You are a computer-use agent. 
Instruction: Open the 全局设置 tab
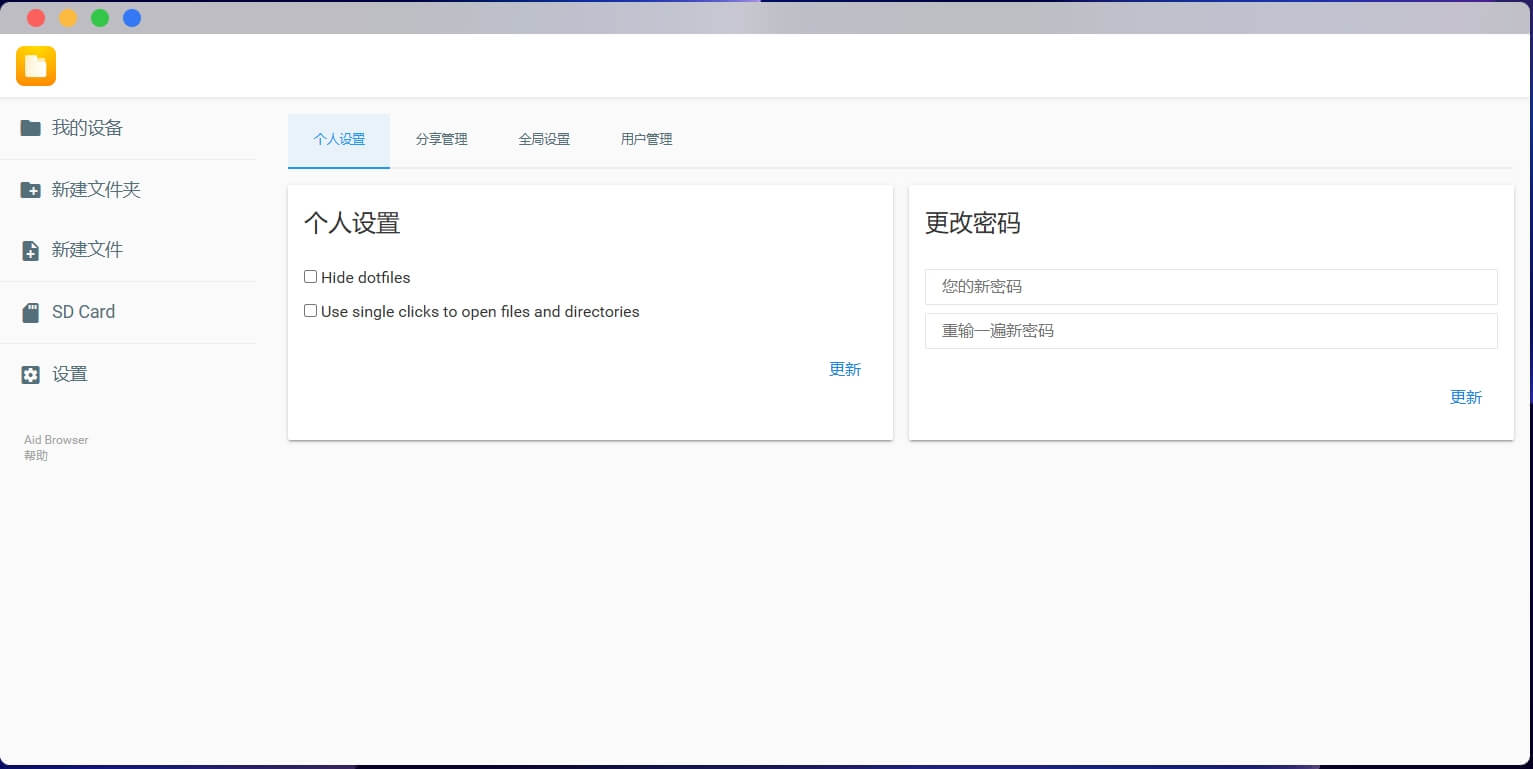pos(544,140)
